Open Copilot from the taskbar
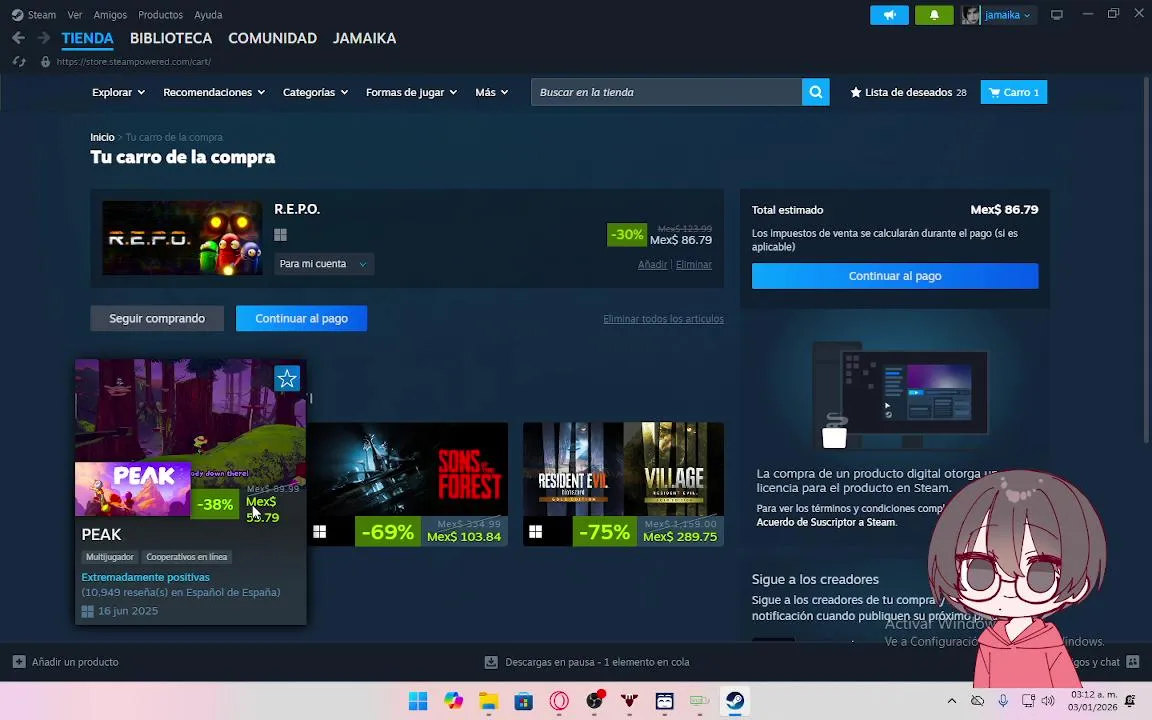 point(453,701)
